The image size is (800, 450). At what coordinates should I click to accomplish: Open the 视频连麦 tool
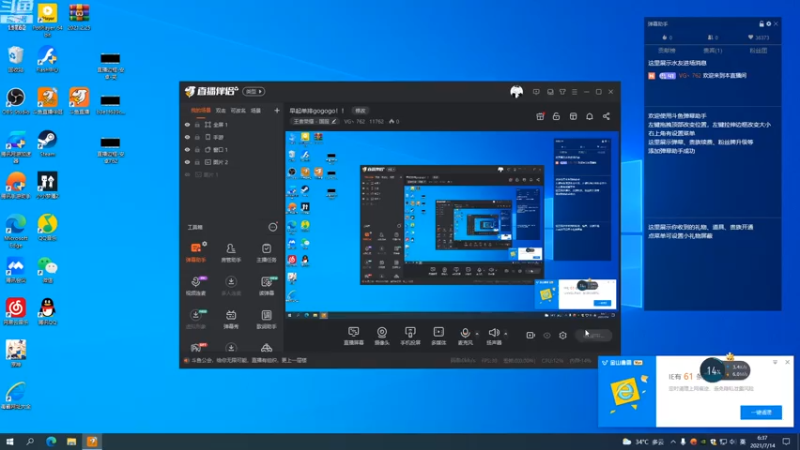(x=196, y=286)
